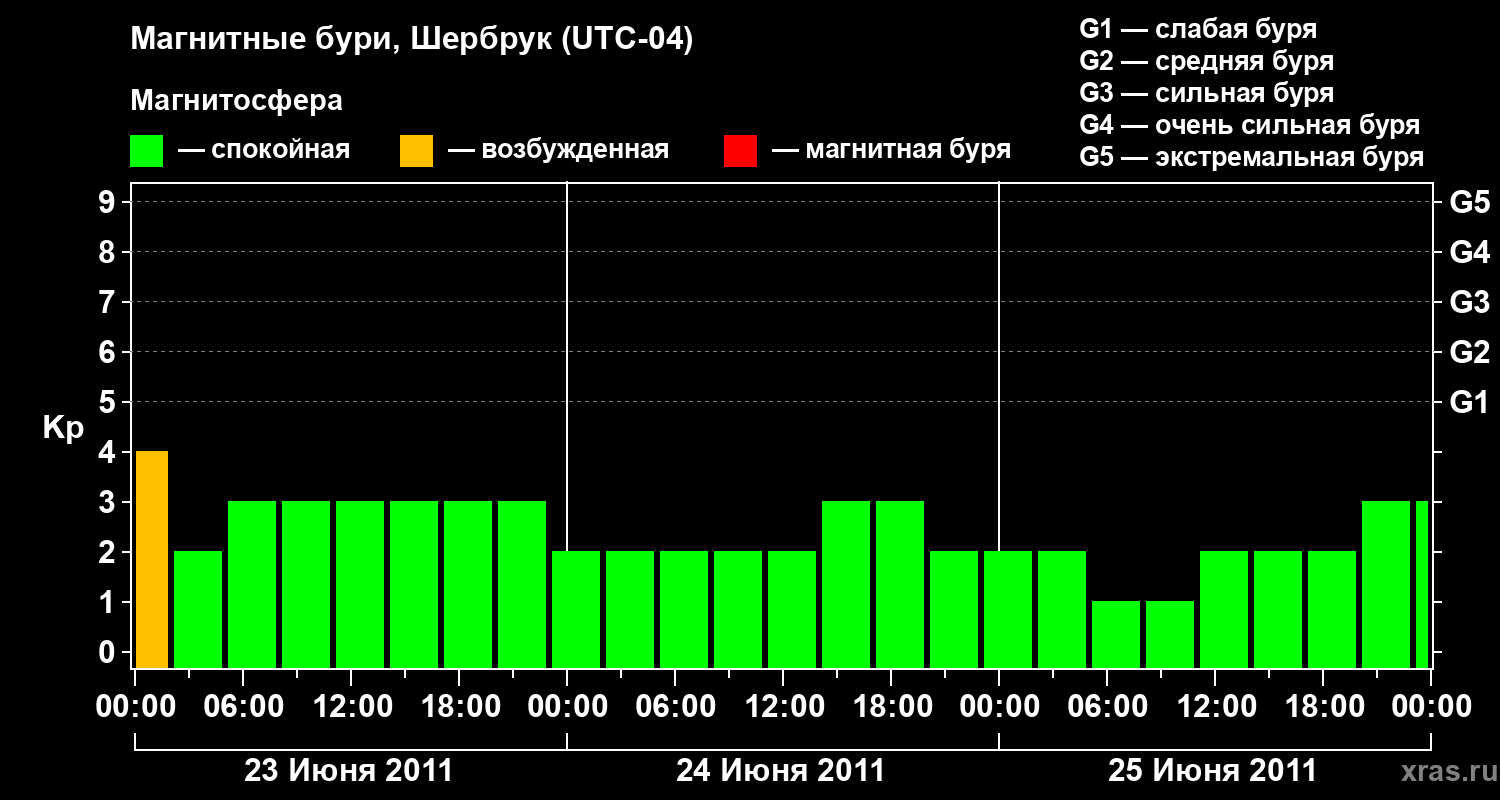The width and height of the screenshot is (1500, 800).
Task: Click the 'G4 — очень сильная буря' legend line
Action: pyautogui.click(x=1249, y=125)
